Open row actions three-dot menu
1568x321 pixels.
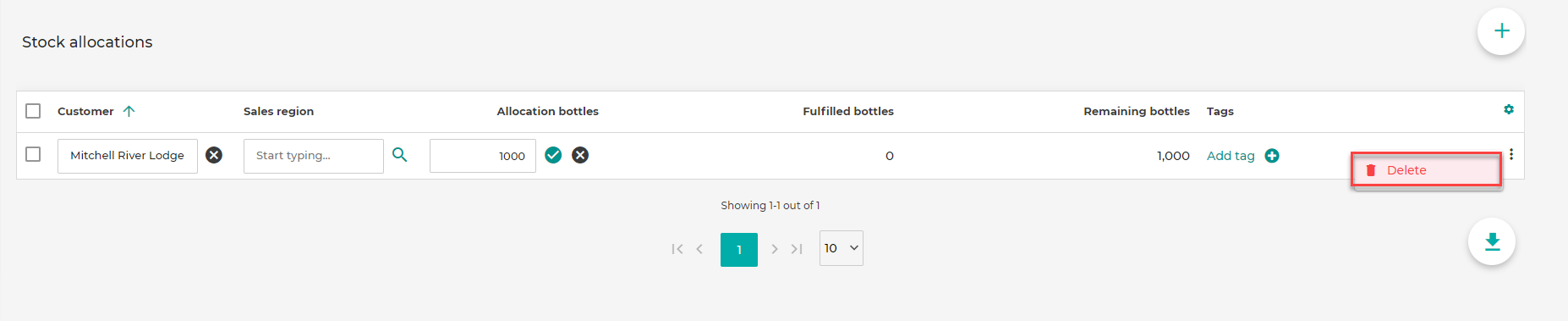[x=1511, y=154]
